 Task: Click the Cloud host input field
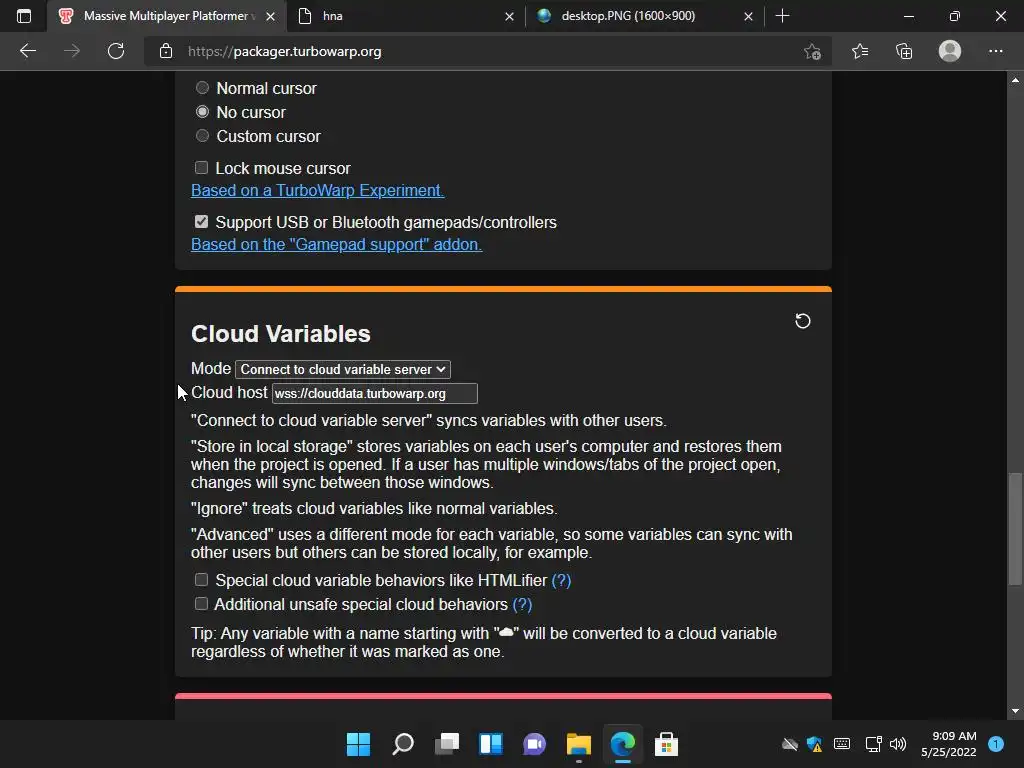click(375, 394)
